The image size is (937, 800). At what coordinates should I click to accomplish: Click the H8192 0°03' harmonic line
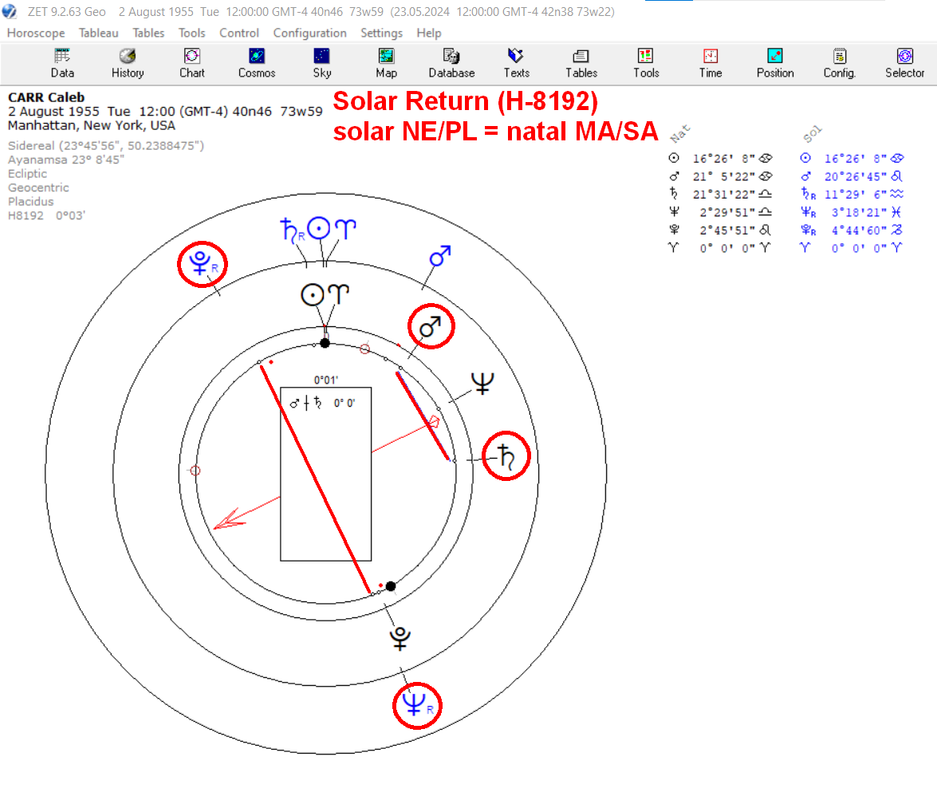pyautogui.click(x=47, y=215)
